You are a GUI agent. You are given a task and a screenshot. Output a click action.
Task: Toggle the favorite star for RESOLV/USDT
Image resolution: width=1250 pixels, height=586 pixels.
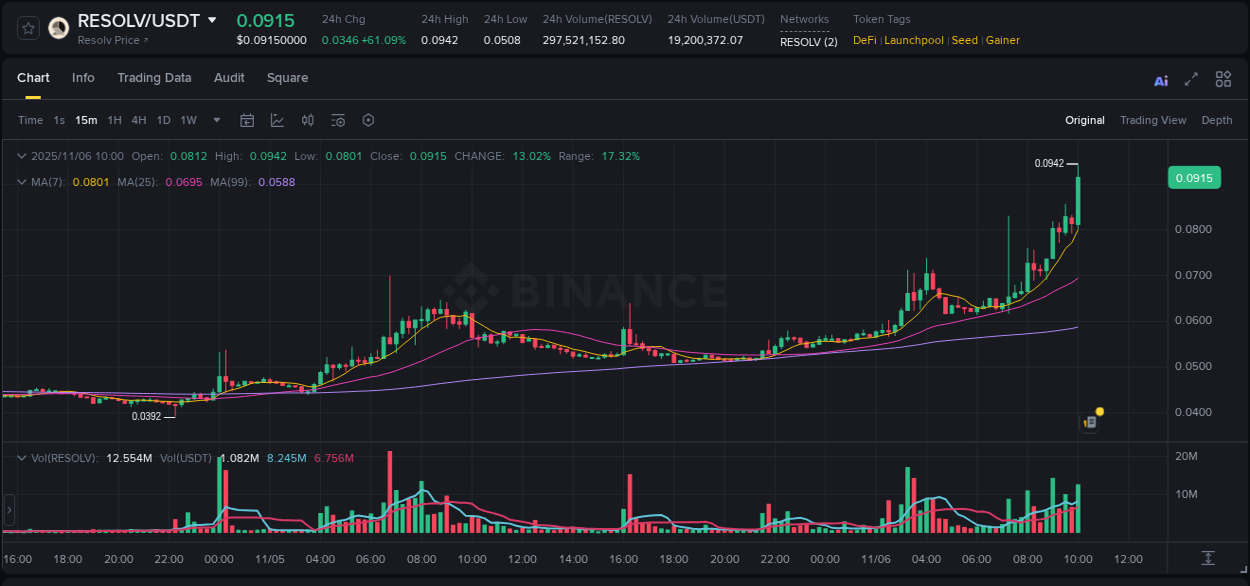27,28
